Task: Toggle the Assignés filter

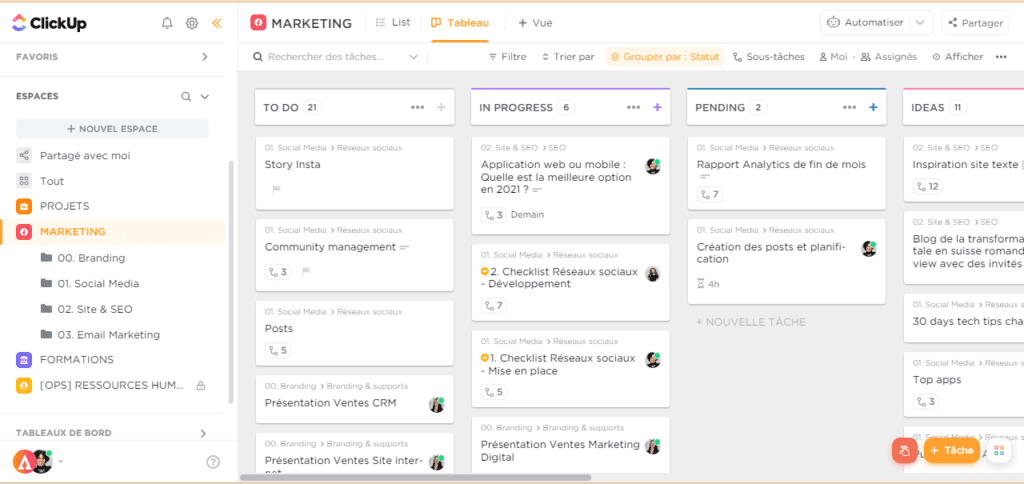Action: coord(889,57)
